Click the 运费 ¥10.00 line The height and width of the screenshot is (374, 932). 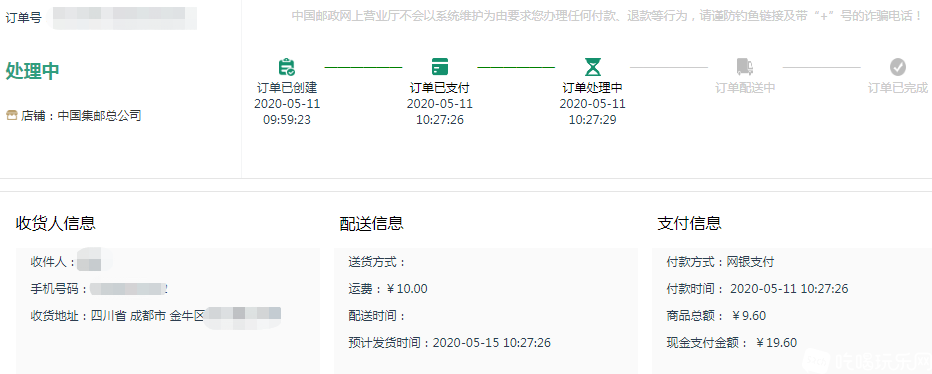[x=388, y=289]
